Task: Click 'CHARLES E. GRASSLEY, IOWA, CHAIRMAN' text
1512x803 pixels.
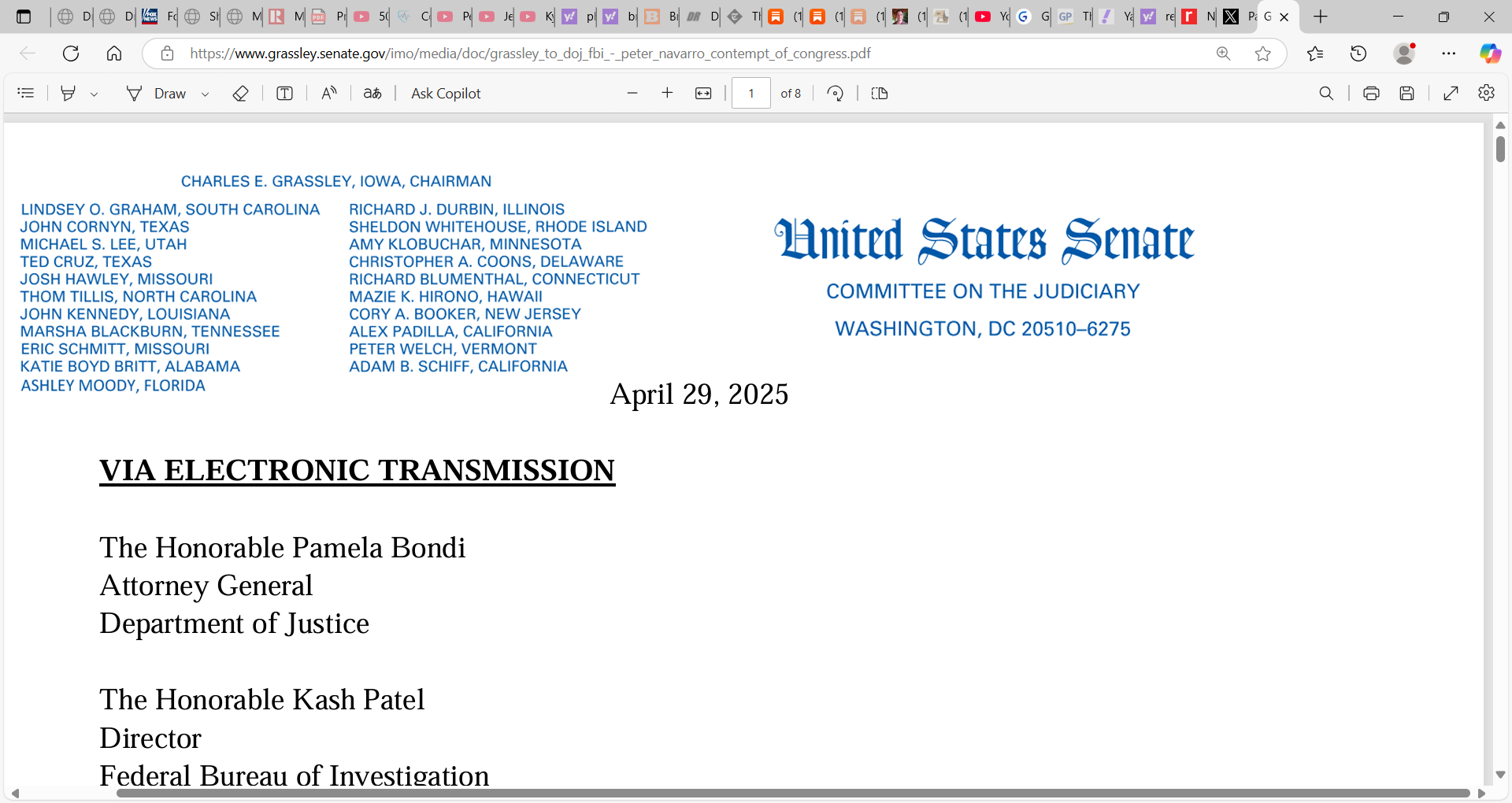Action: pyautogui.click(x=336, y=182)
